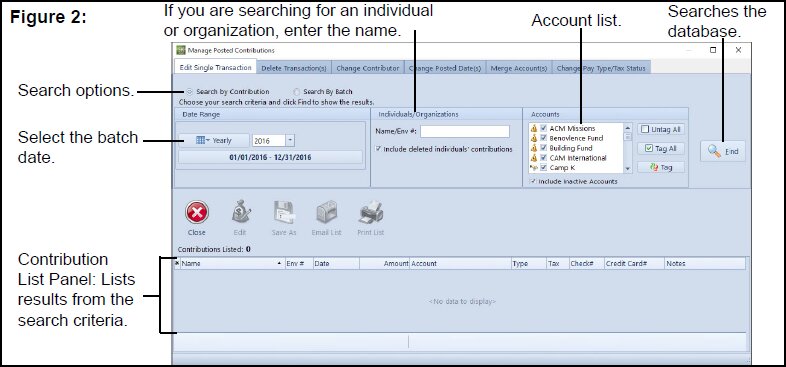Open the Change Posted Date(s) tab

[445, 68]
